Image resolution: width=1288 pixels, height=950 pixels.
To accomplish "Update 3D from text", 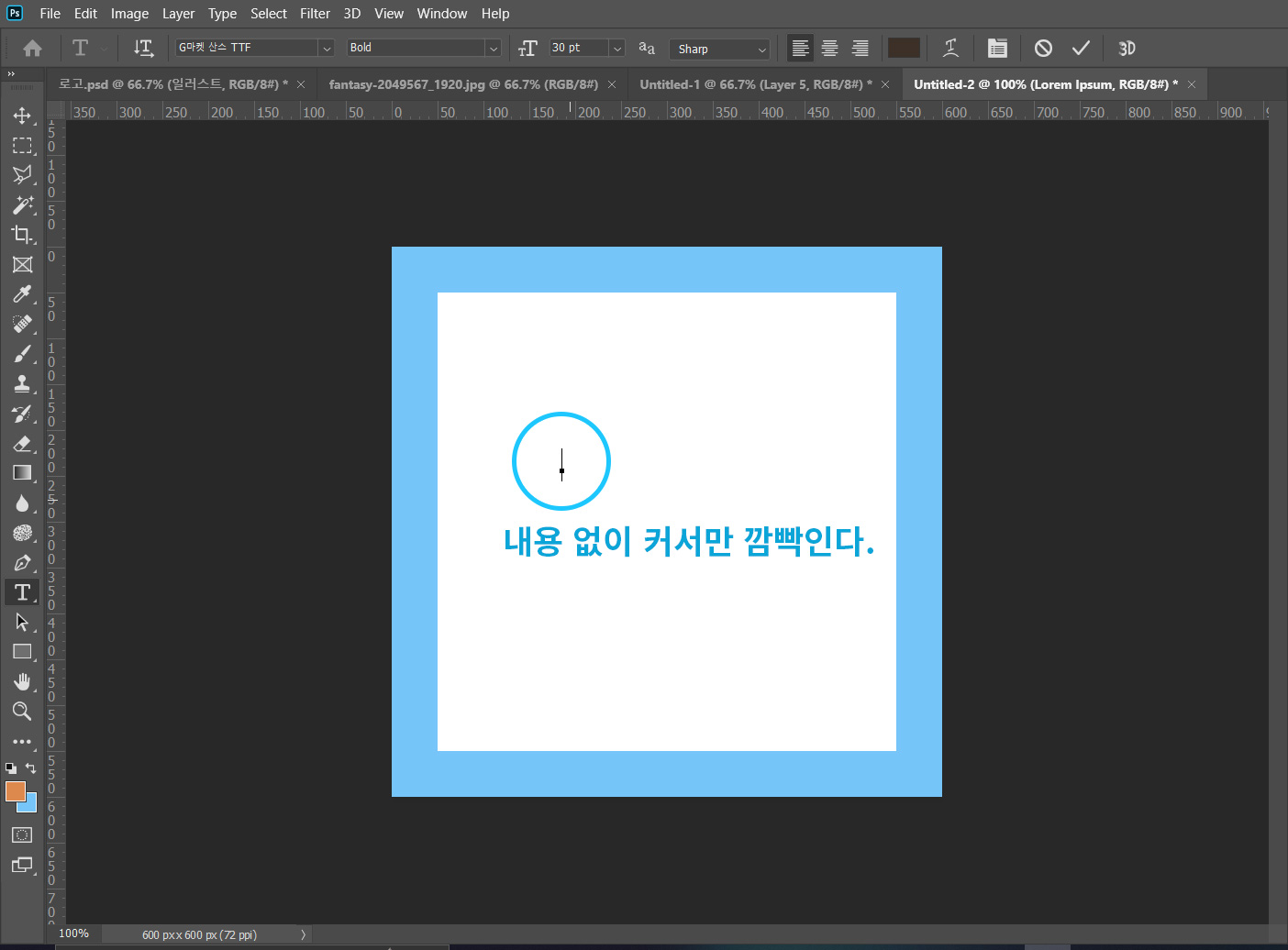I will pos(1127,49).
